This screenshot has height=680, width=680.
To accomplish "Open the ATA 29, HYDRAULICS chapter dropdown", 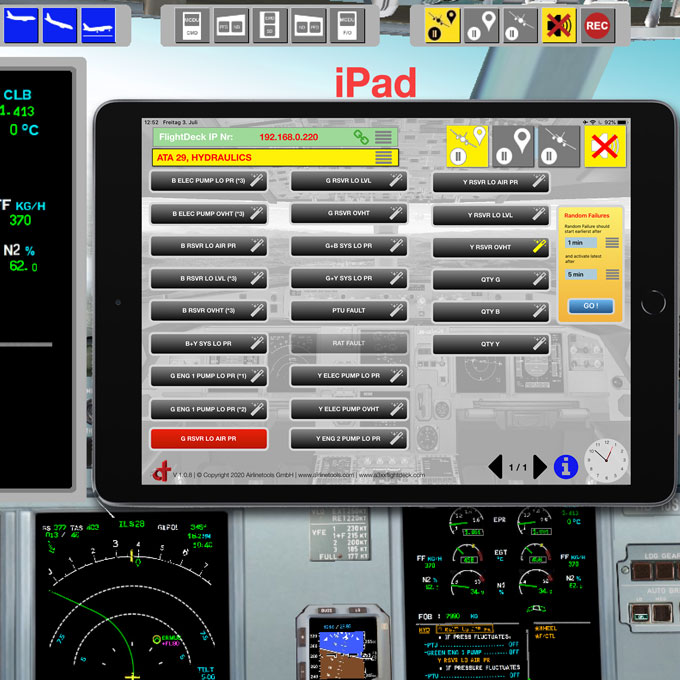I will (x=383, y=157).
